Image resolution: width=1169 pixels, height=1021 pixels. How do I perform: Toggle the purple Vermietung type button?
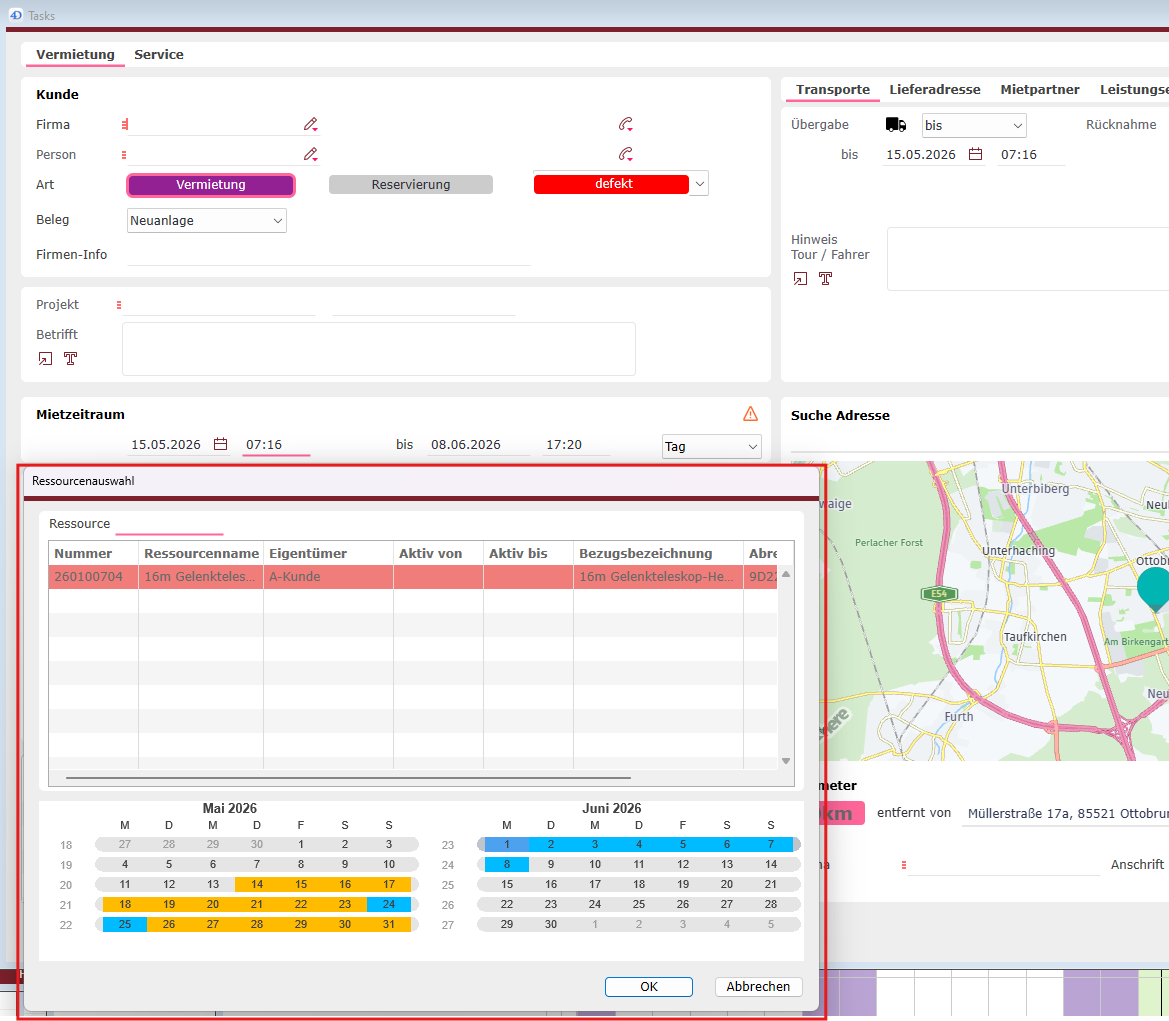click(211, 185)
